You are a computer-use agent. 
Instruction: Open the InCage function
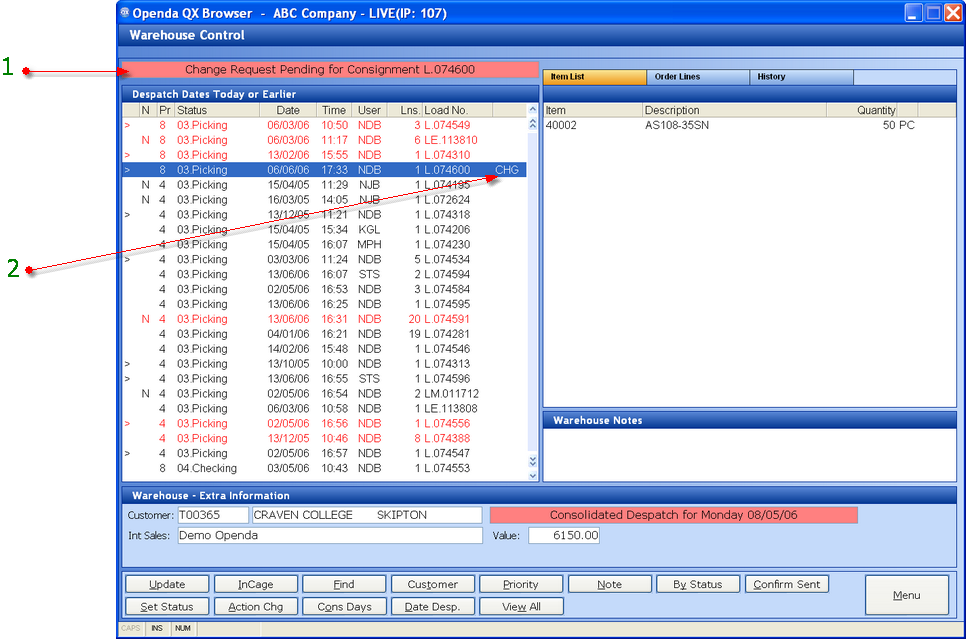[x=256, y=584]
